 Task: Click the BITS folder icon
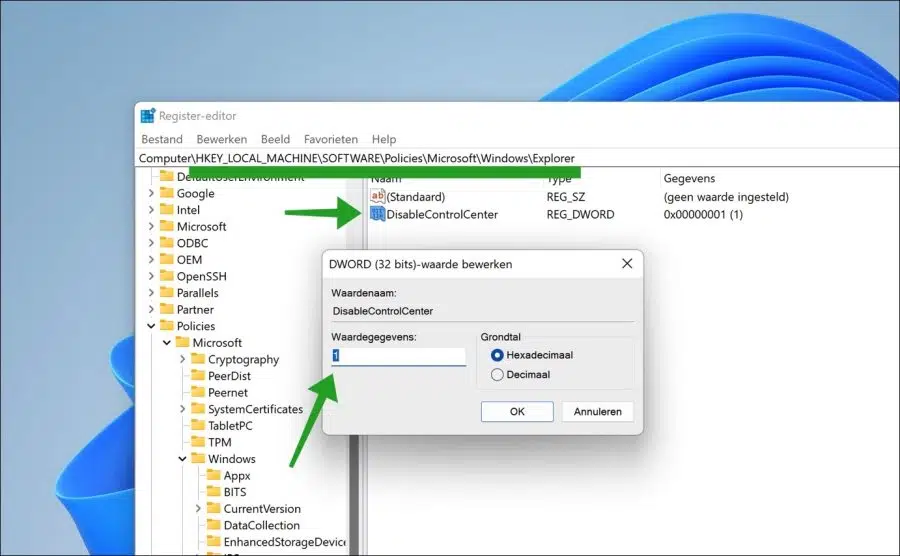[x=214, y=492]
